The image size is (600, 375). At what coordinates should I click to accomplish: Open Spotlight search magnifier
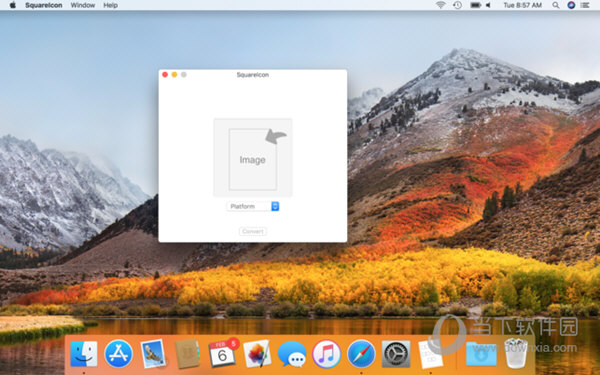tap(556, 5)
